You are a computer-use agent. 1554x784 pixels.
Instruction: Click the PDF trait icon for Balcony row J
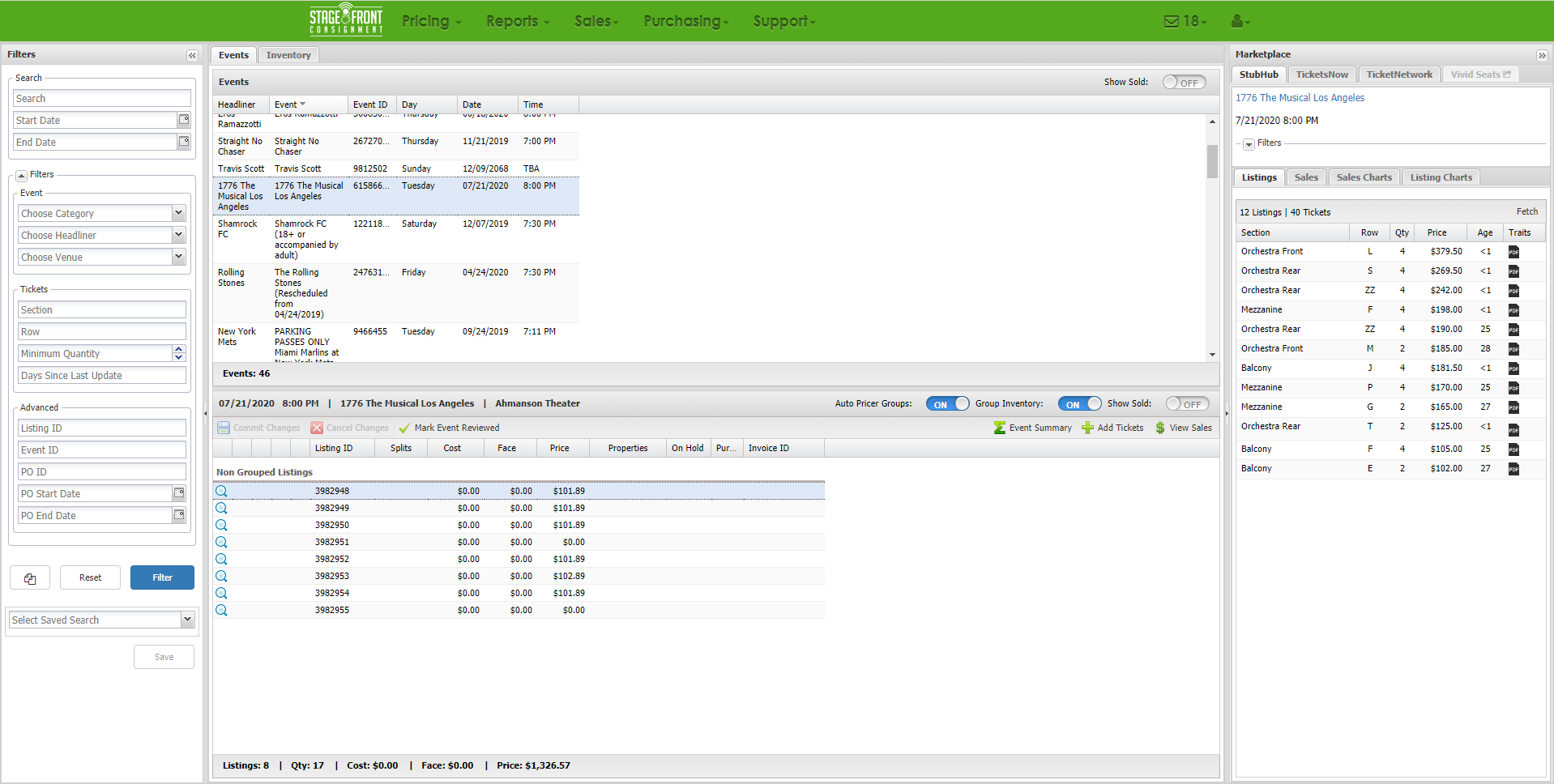(x=1513, y=369)
